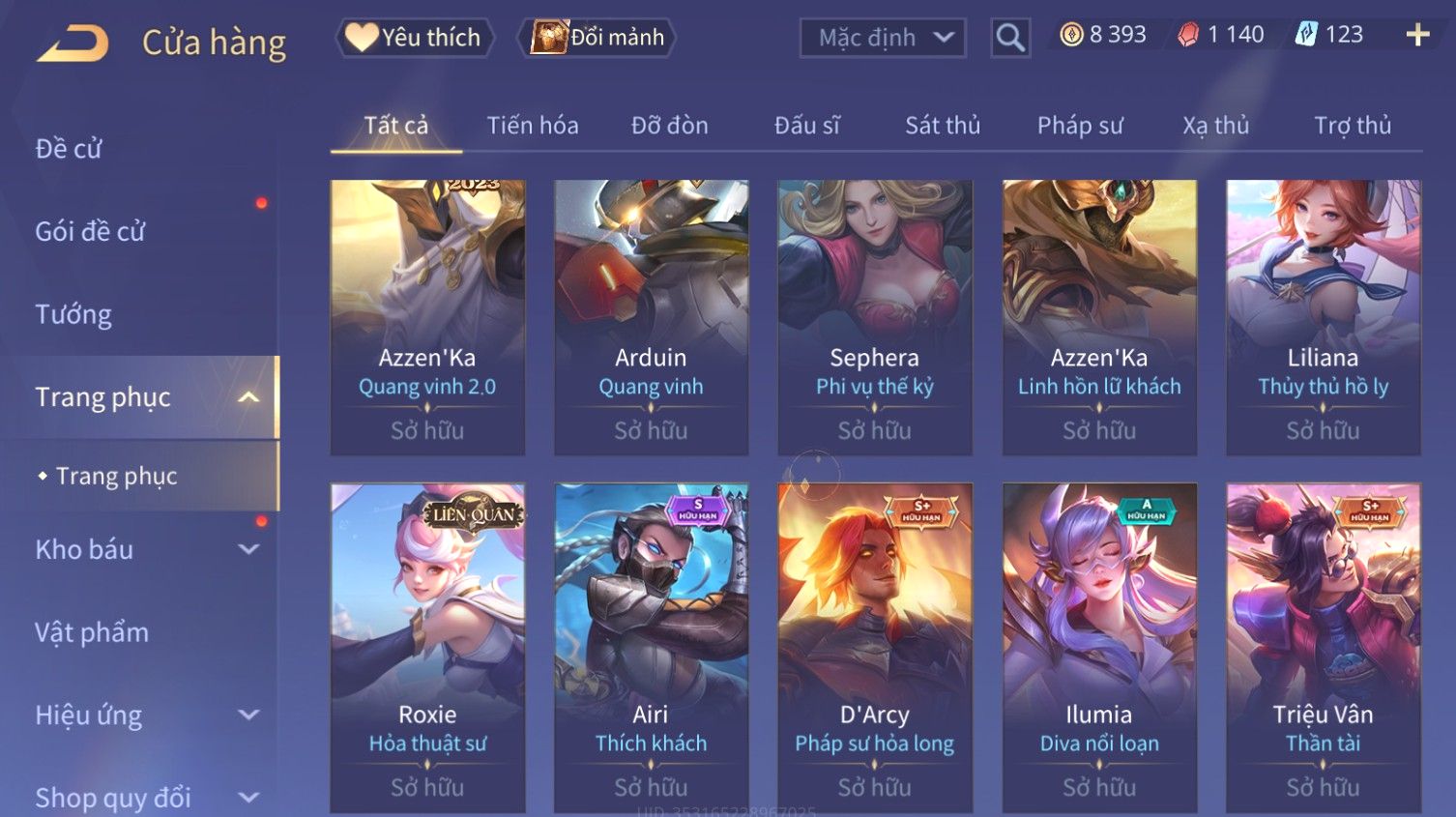
Task: Open Yêu thích favorites heart button
Action: pyautogui.click(x=415, y=38)
